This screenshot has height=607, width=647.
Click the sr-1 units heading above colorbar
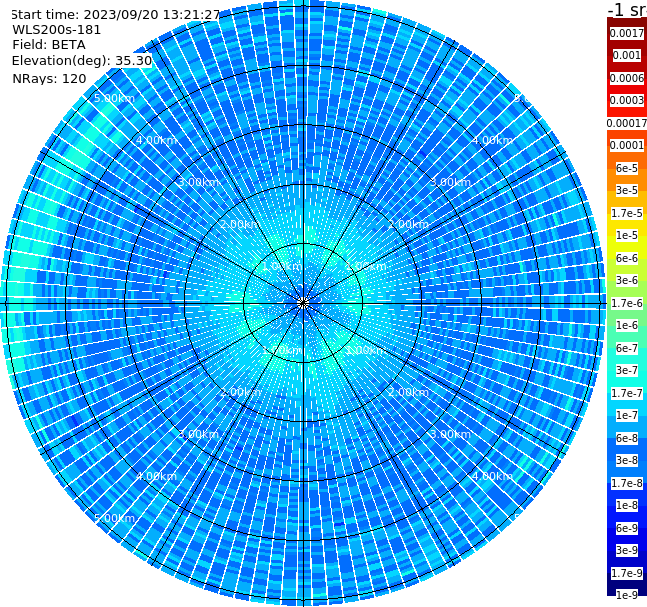click(627, 9)
